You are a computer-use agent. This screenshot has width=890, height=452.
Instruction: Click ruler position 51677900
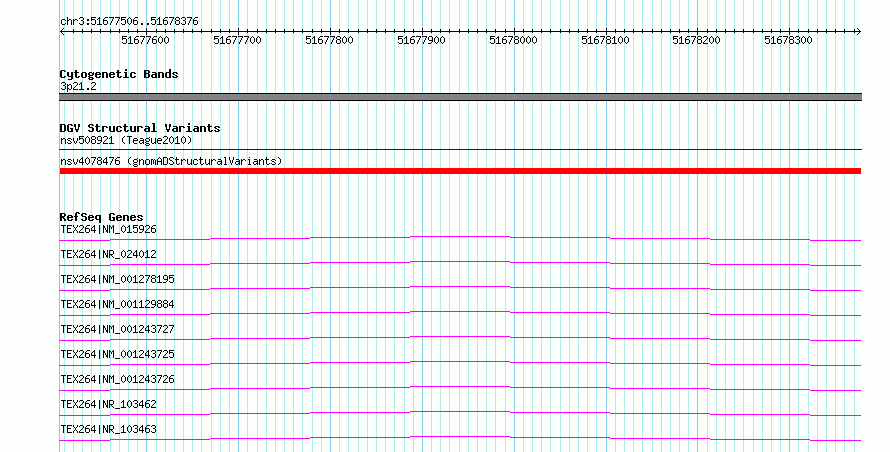[421, 40]
